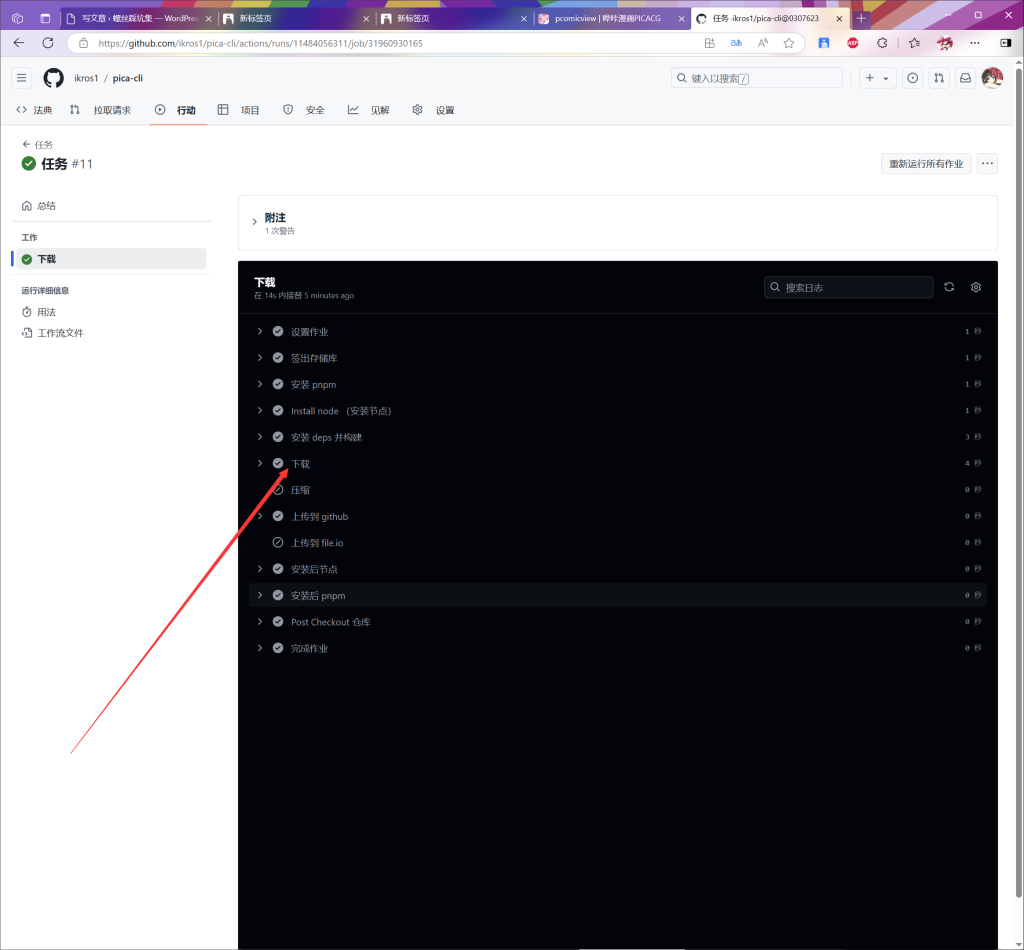Expand the 附注 annotations section

255,222
